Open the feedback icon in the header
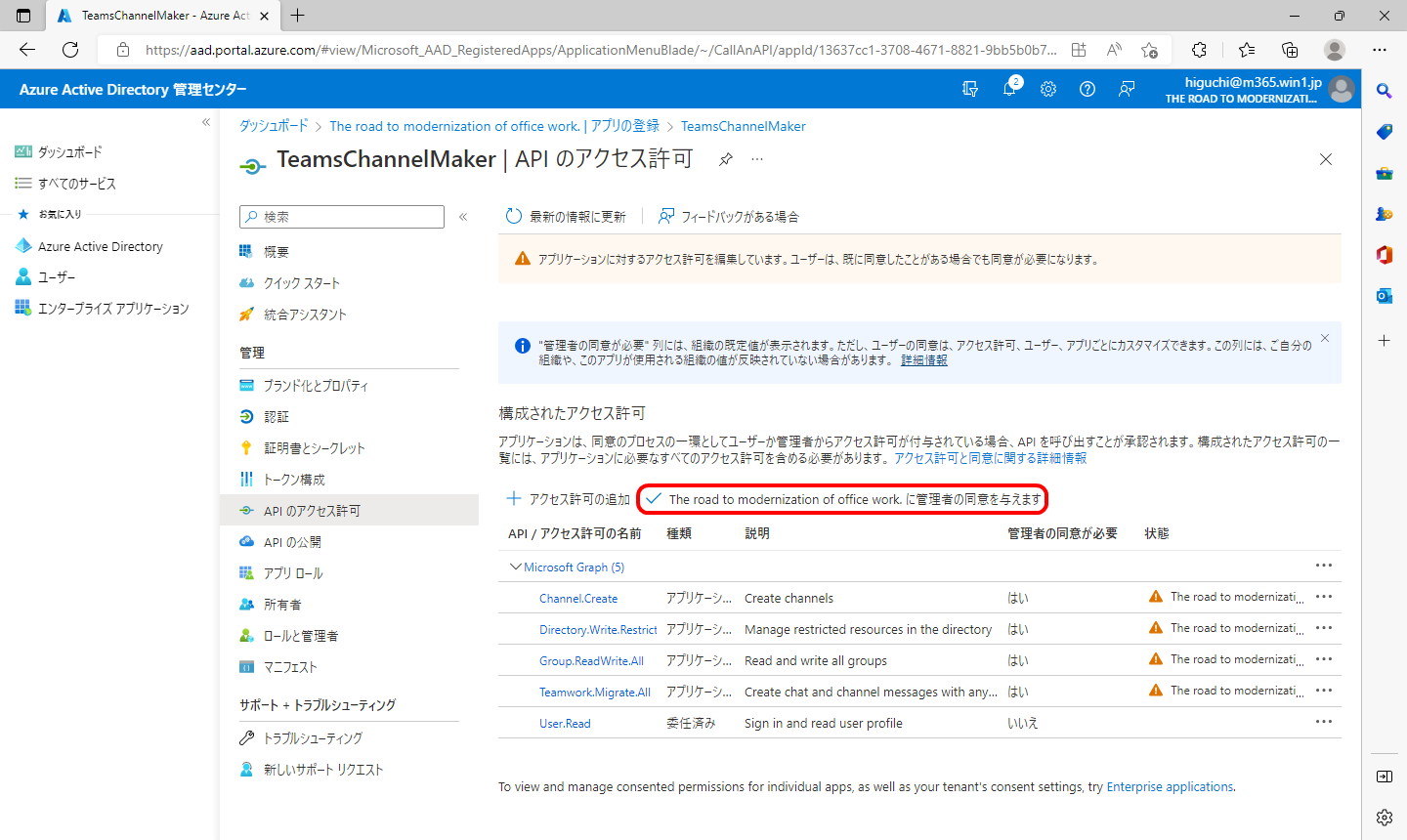The height and width of the screenshot is (840, 1407). (x=1127, y=89)
